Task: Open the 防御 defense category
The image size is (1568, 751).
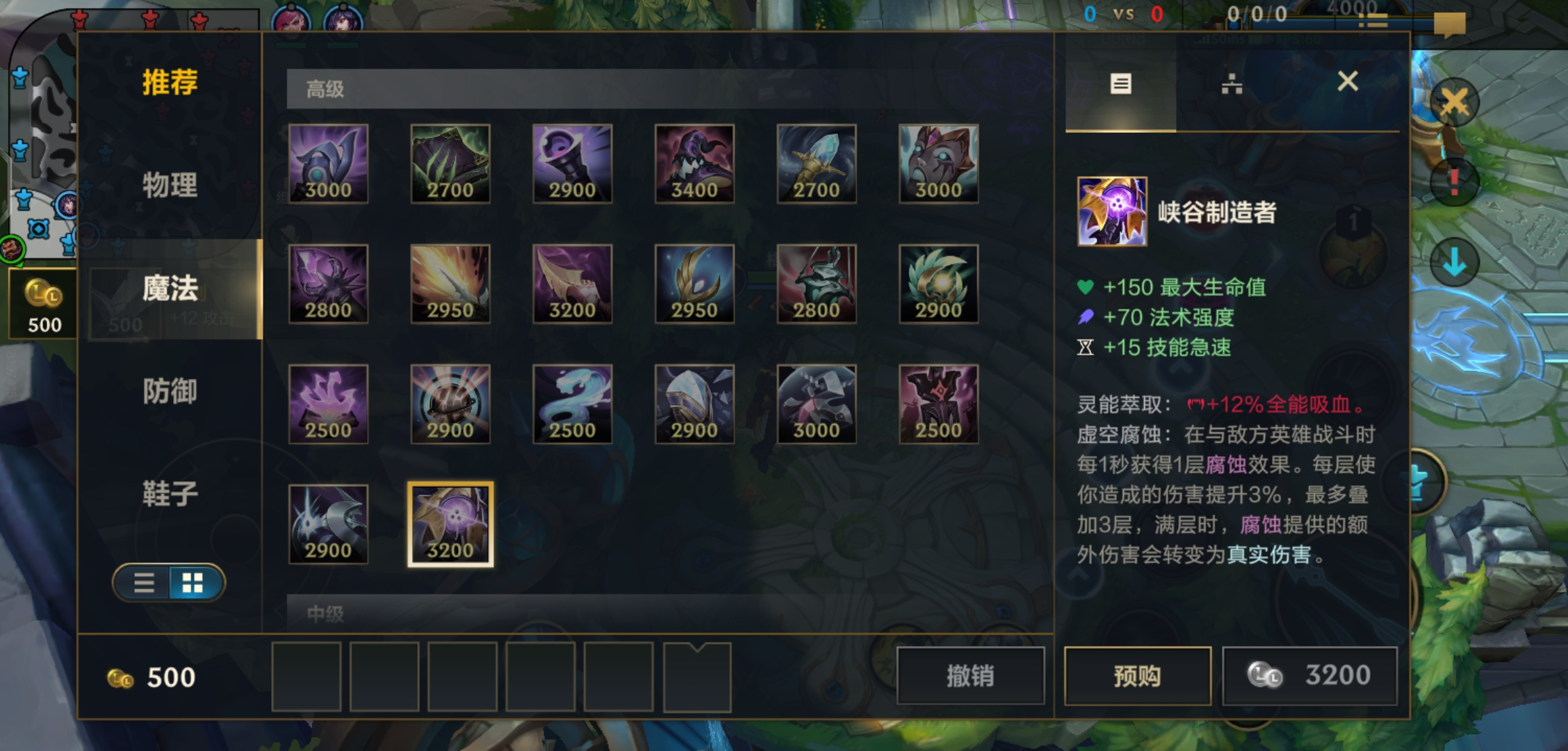Action: [x=170, y=391]
